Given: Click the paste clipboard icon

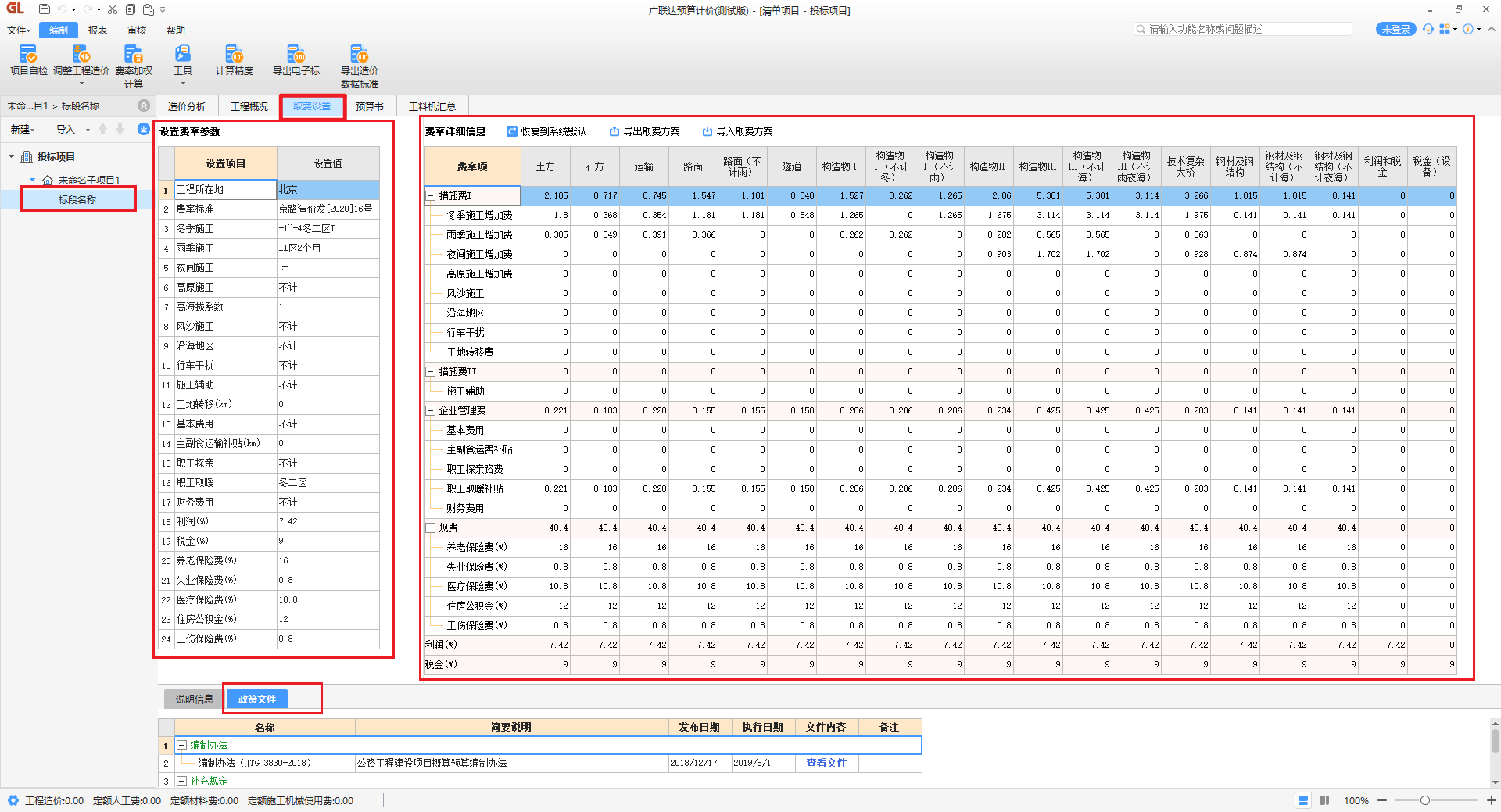Looking at the screenshot, I should pyautogui.click(x=148, y=9).
